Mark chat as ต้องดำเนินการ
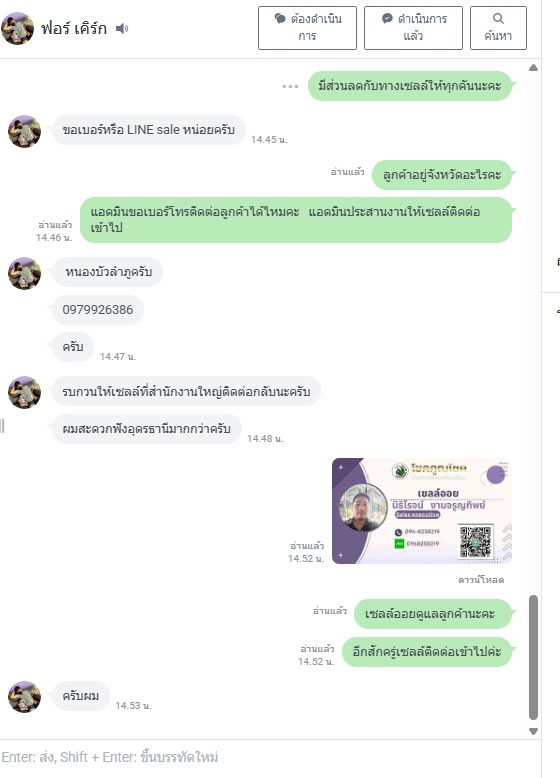Image resolution: width=560 pixels, height=778 pixels. point(307,28)
